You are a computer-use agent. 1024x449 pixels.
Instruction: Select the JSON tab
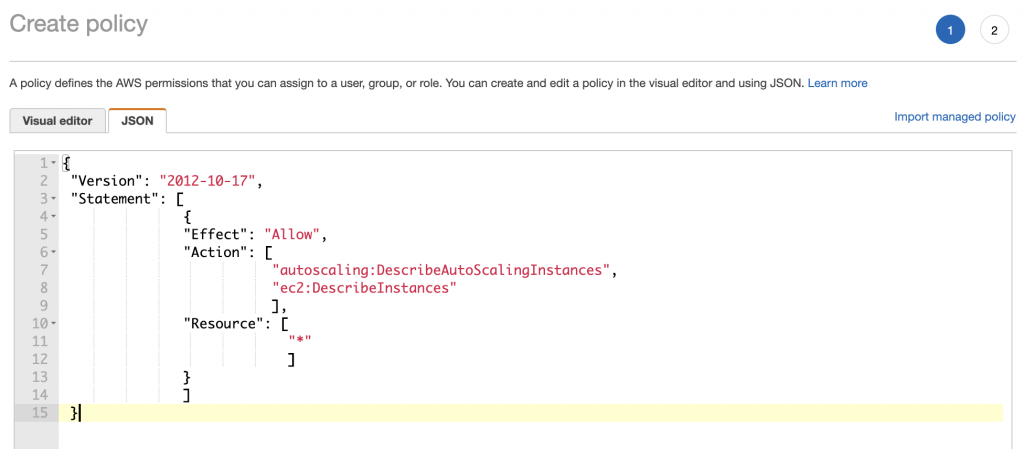coord(137,121)
